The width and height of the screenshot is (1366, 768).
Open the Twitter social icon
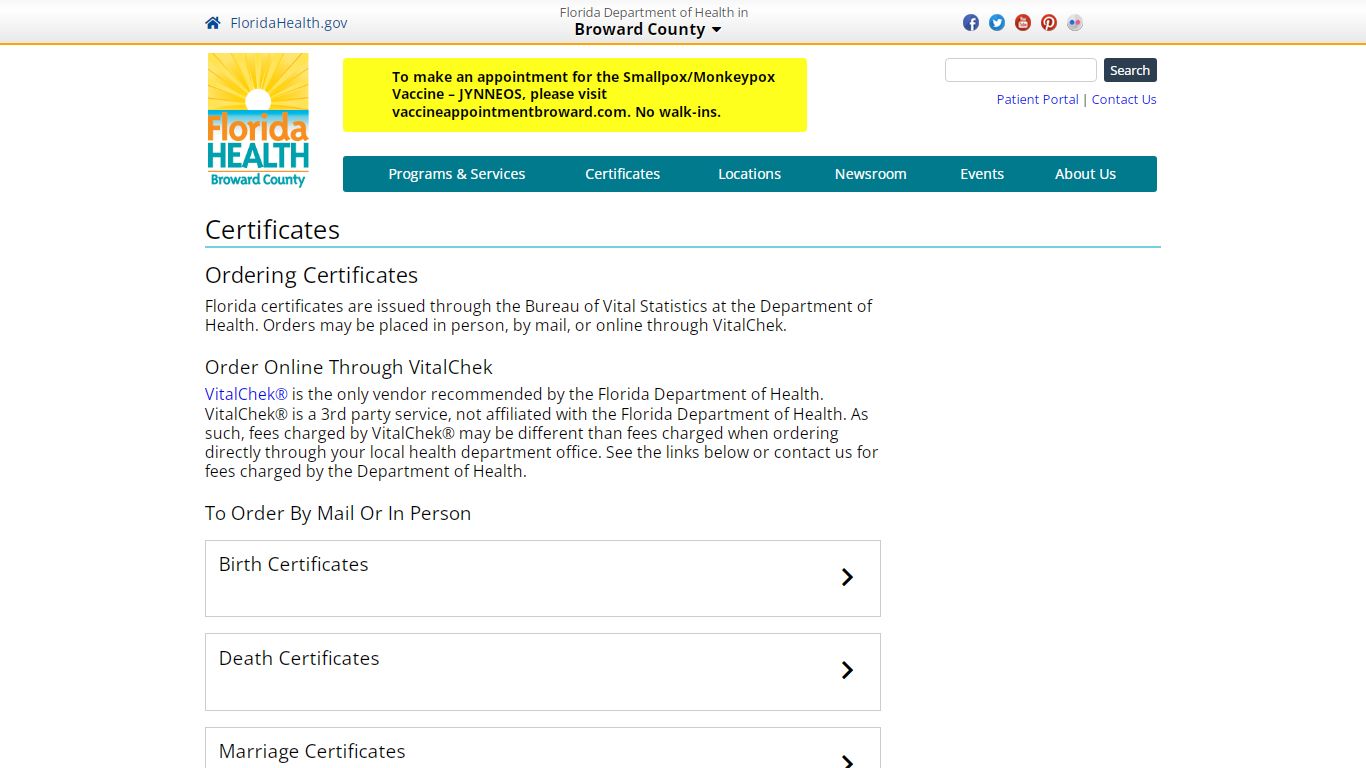point(997,23)
